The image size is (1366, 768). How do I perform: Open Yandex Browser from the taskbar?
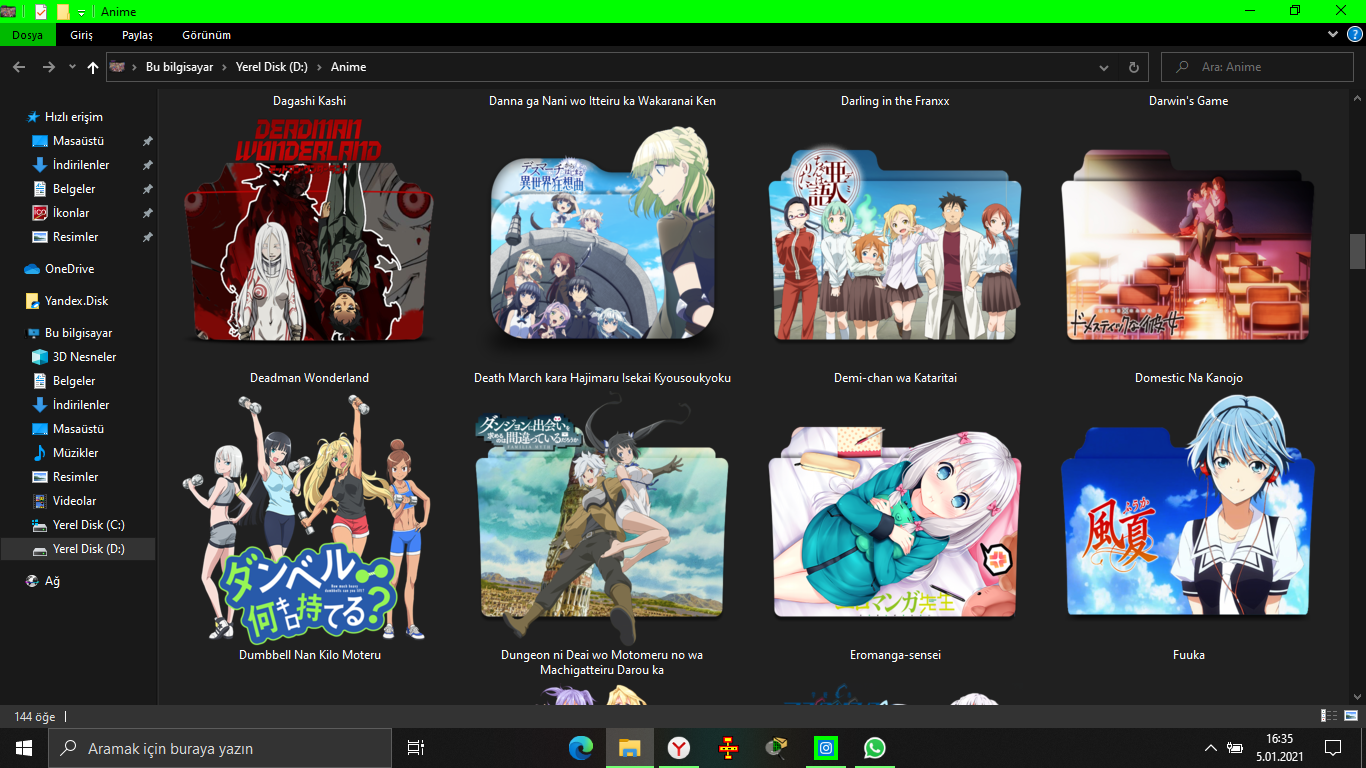click(x=679, y=748)
